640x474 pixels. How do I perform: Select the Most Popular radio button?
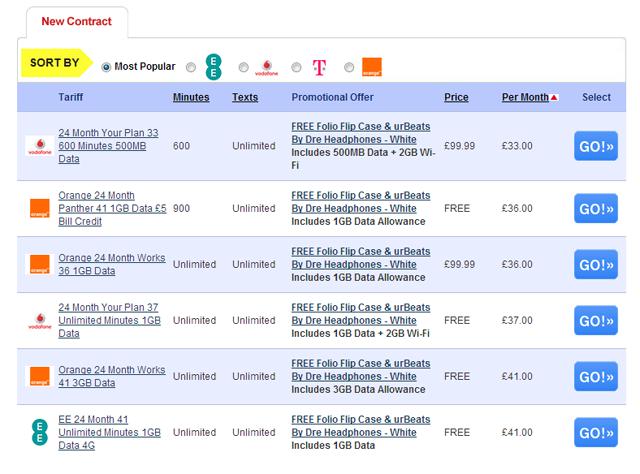(x=106, y=67)
